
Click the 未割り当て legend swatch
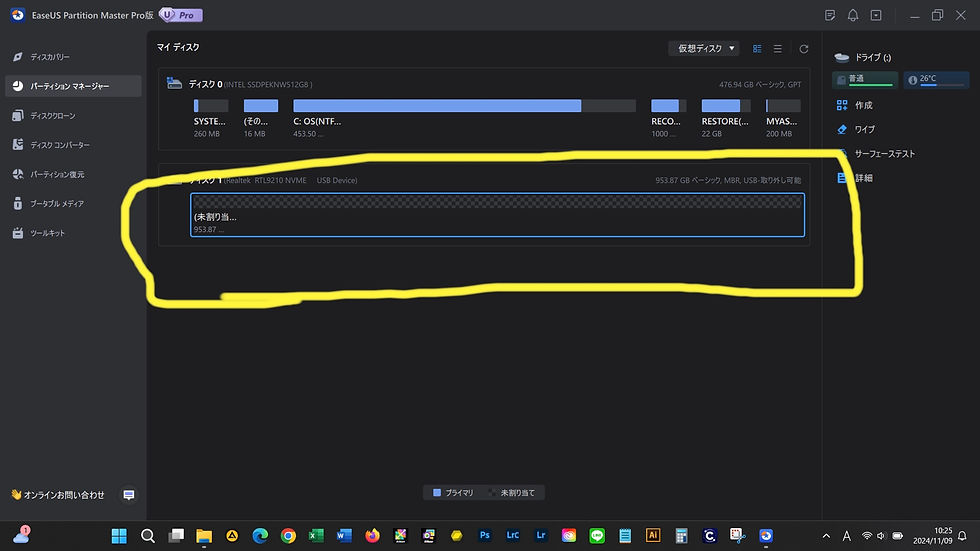492,493
